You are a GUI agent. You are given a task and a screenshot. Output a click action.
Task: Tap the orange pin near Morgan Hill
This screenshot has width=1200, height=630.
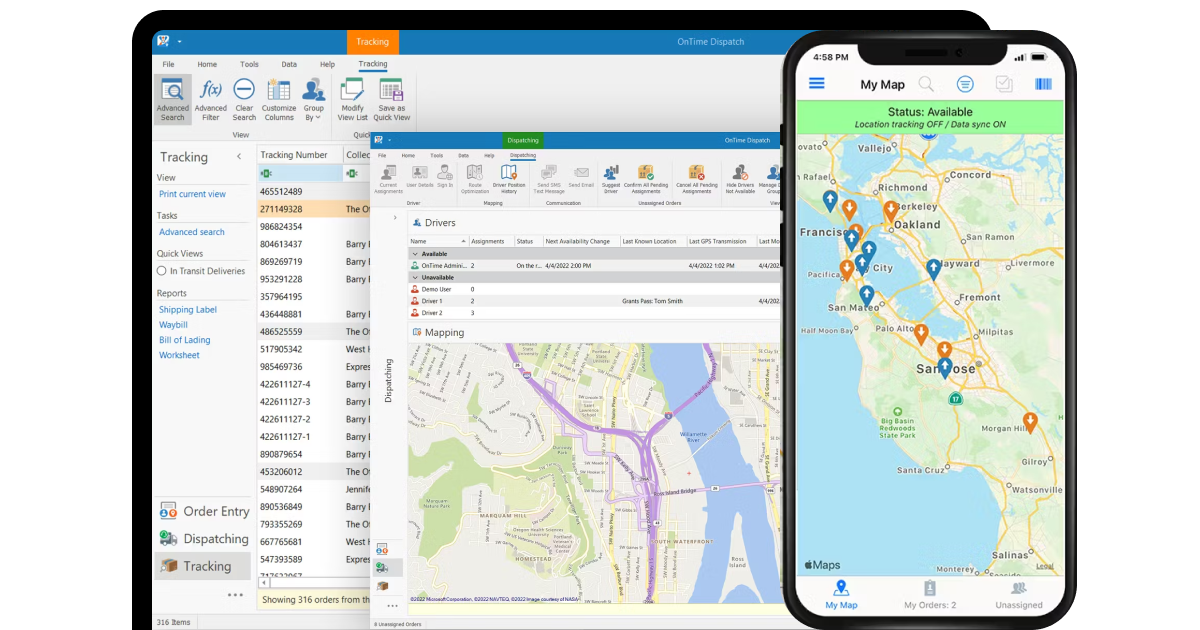pyautogui.click(x=1030, y=422)
